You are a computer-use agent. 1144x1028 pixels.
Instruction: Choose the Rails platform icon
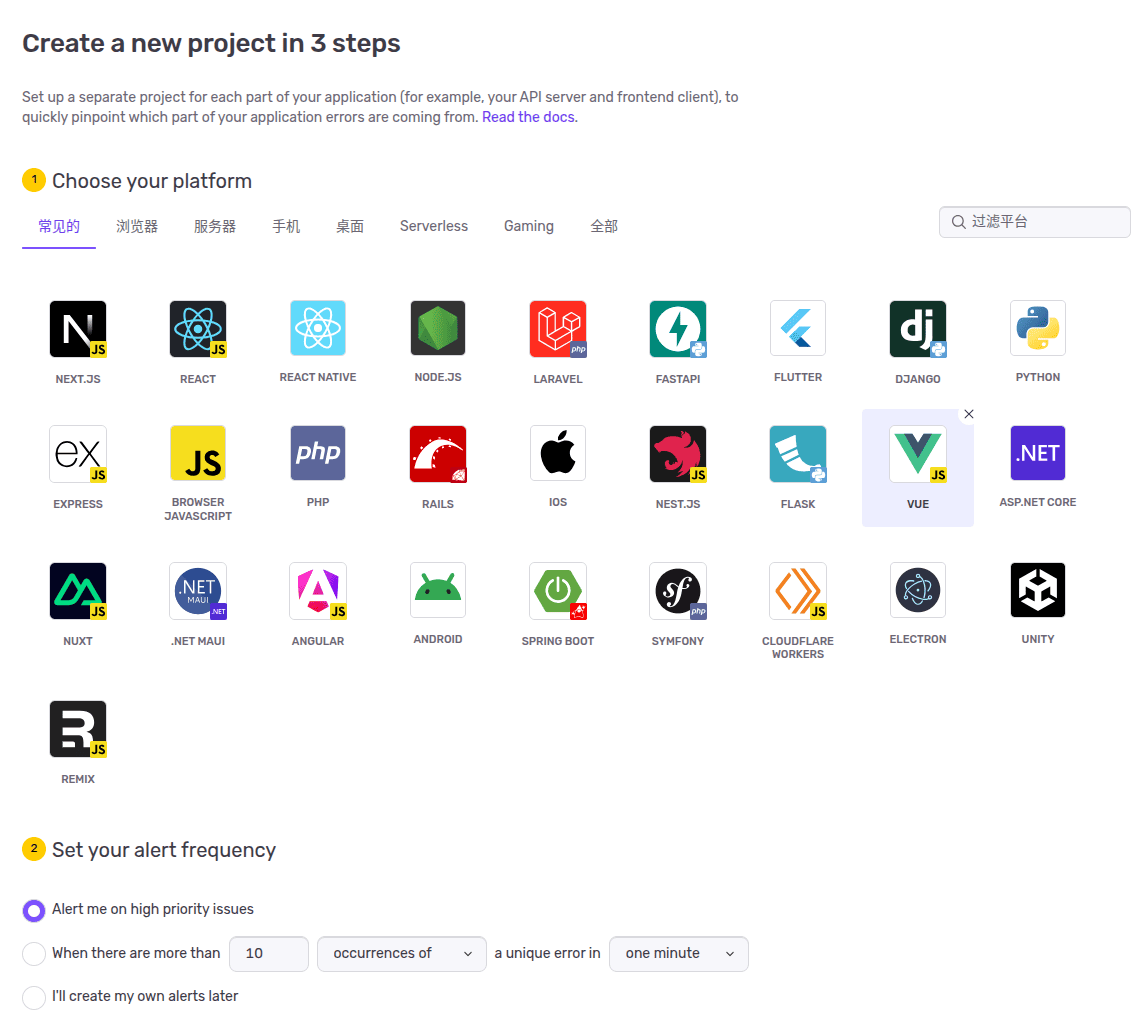tap(438, 454)
